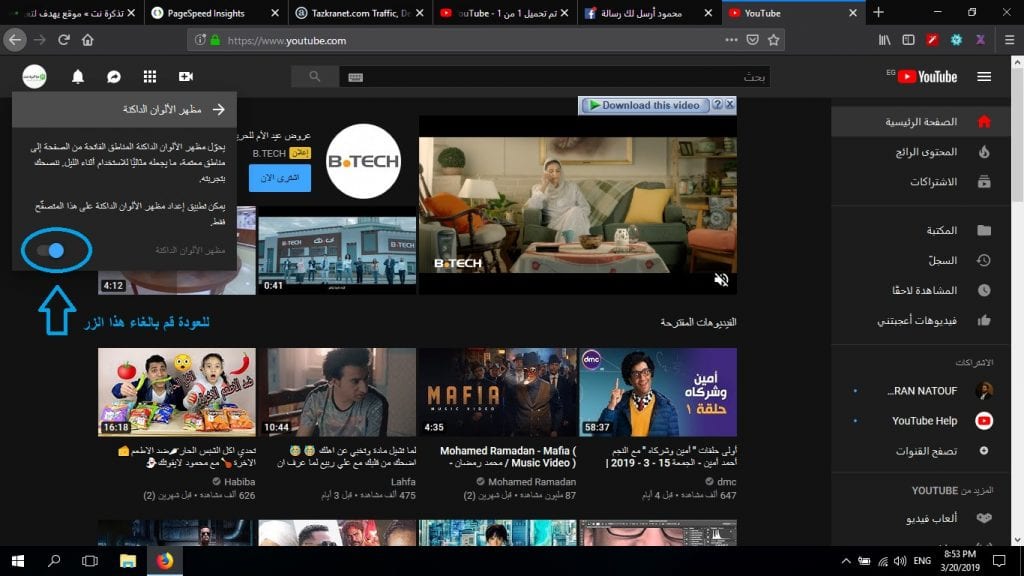
Task: Open Windows Start menu
Action: coord(18,561)
